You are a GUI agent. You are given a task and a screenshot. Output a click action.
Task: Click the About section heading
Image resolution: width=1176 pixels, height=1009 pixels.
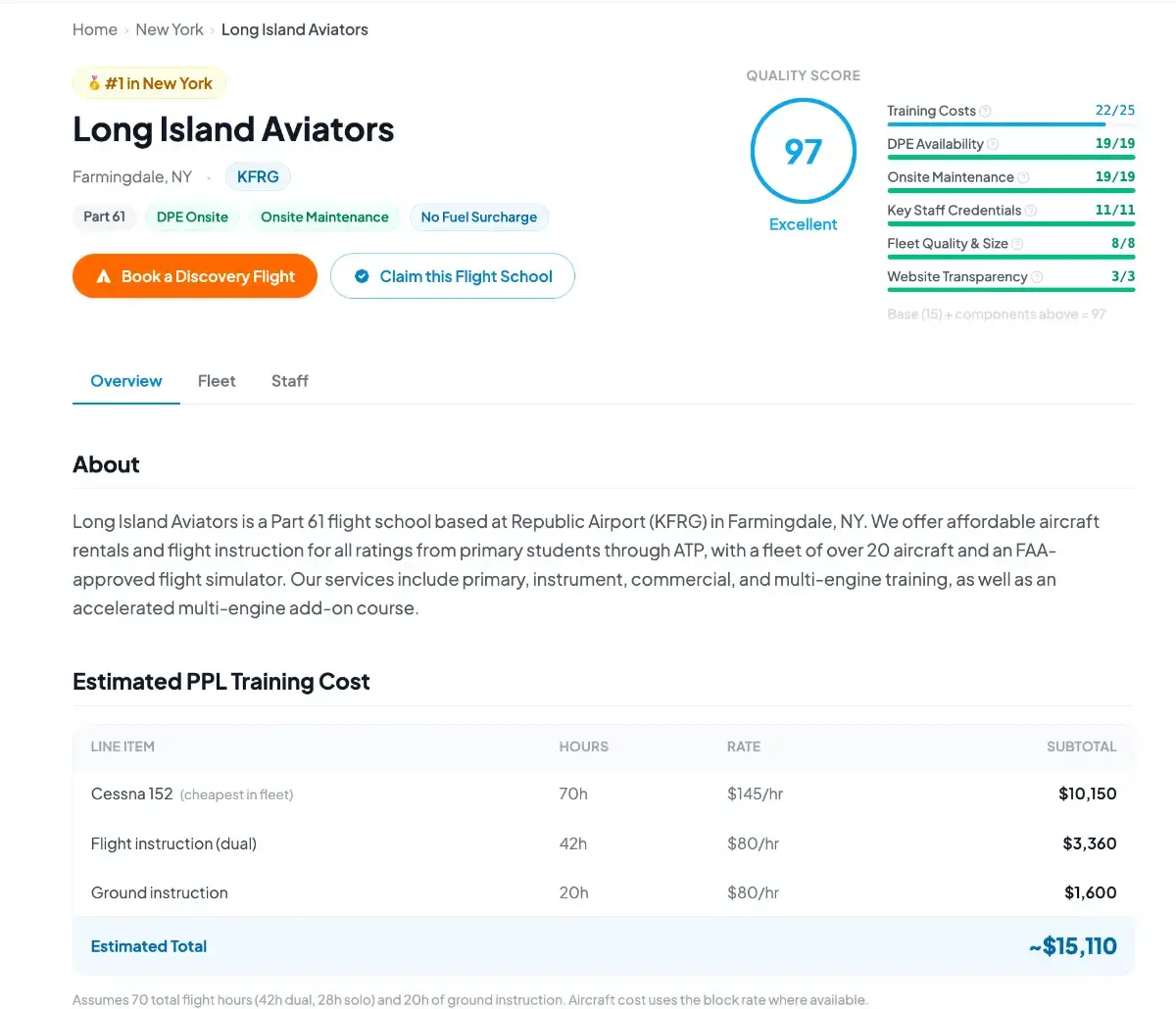[x=106, y=464]
